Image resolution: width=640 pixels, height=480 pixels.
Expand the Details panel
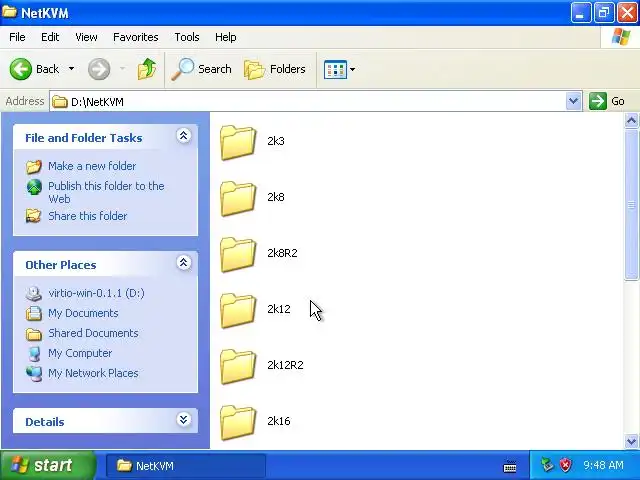point(183,419)
